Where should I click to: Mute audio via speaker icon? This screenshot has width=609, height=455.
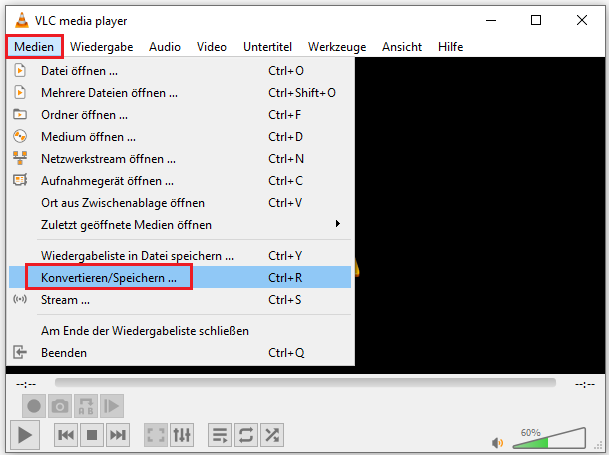pyautogui.click(x=498, y=443)
